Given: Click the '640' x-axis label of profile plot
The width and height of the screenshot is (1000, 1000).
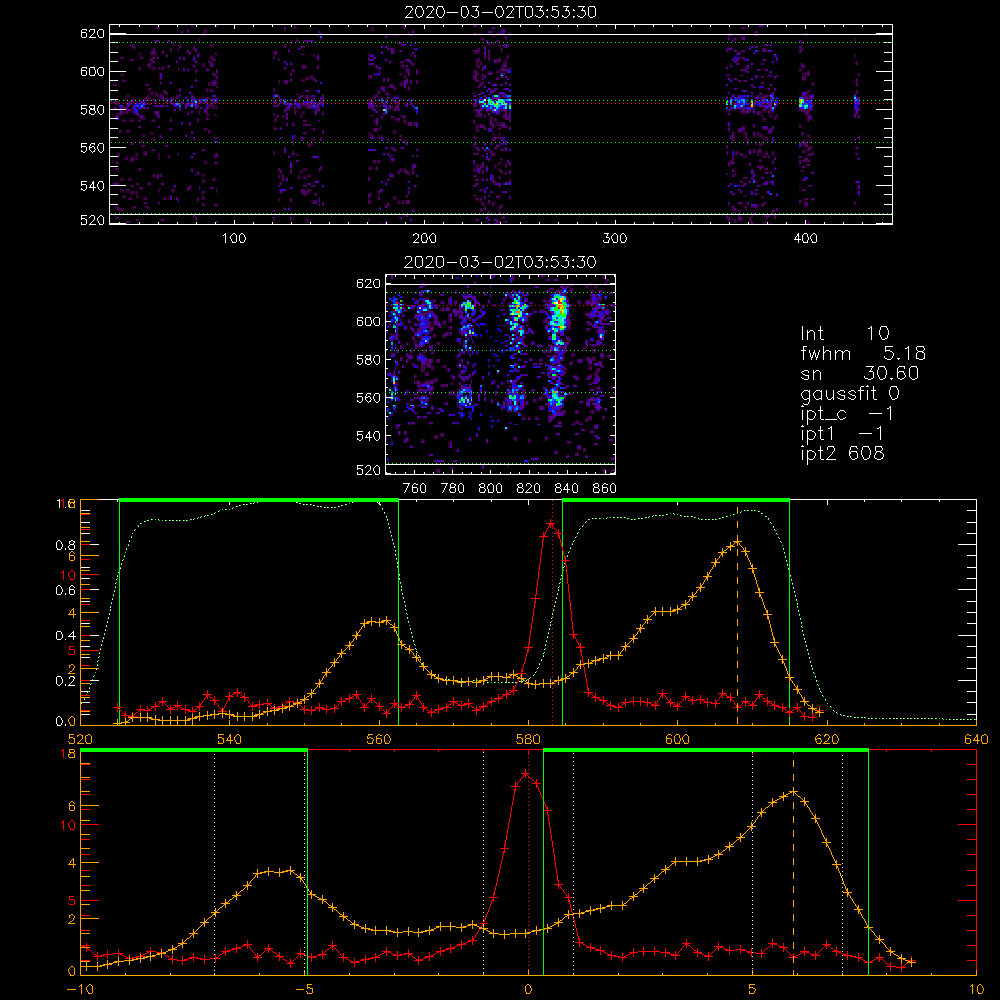Looking at the screenshot, I should tap(976, 740).
